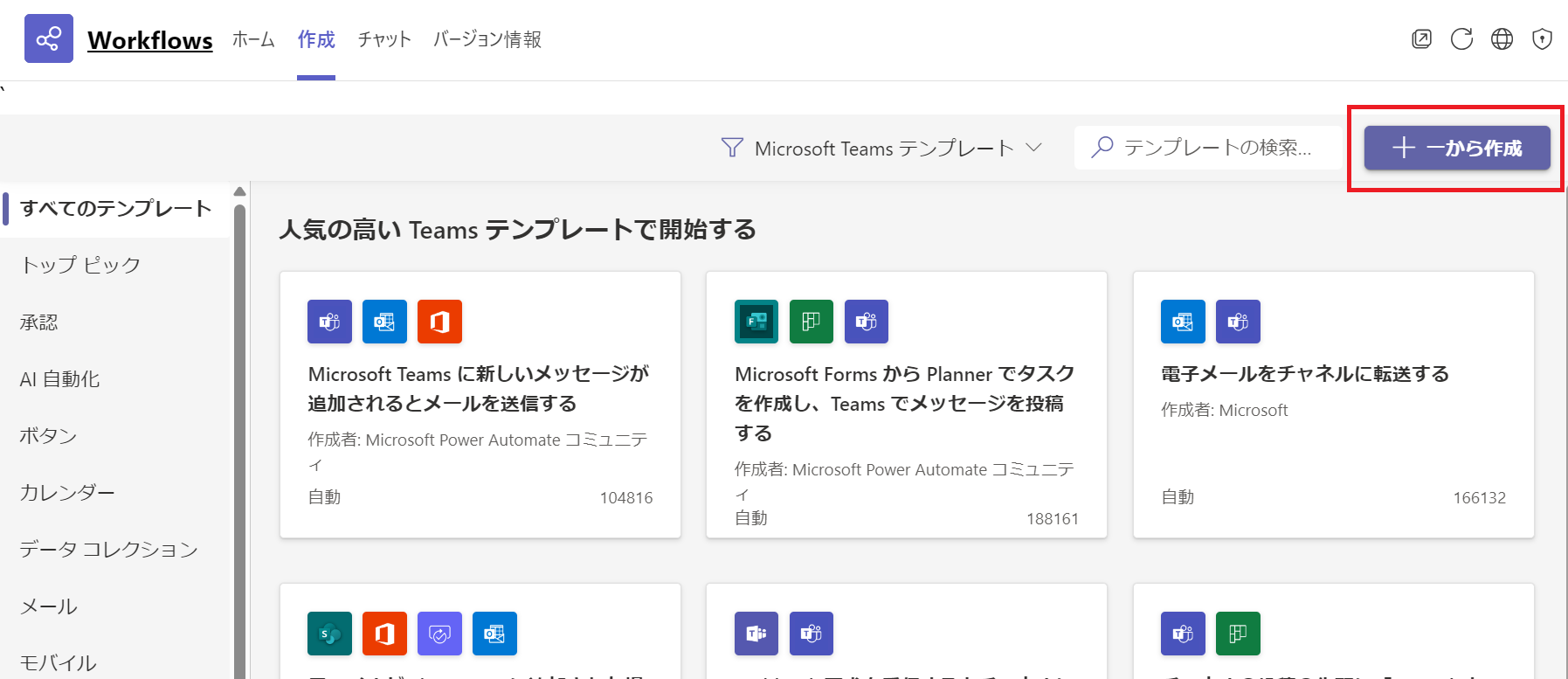Image resolution: width=1568 pixels, height=679 pixels.
Task: Click the Workflows app logo icon
Action: [49, 38]
